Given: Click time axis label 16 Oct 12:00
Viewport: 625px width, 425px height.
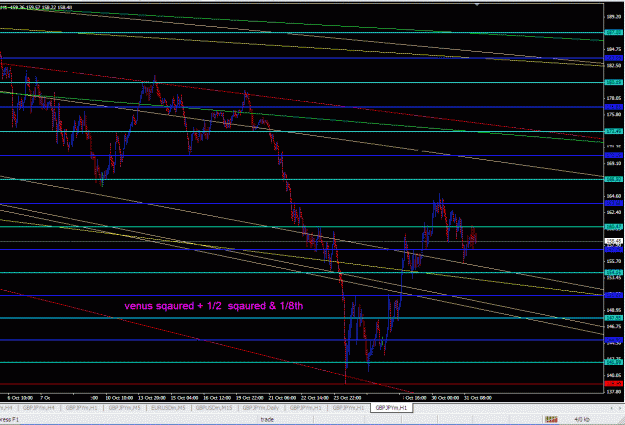Looking at the screenshot, I should pyautogui.click(x=217, y=398).
